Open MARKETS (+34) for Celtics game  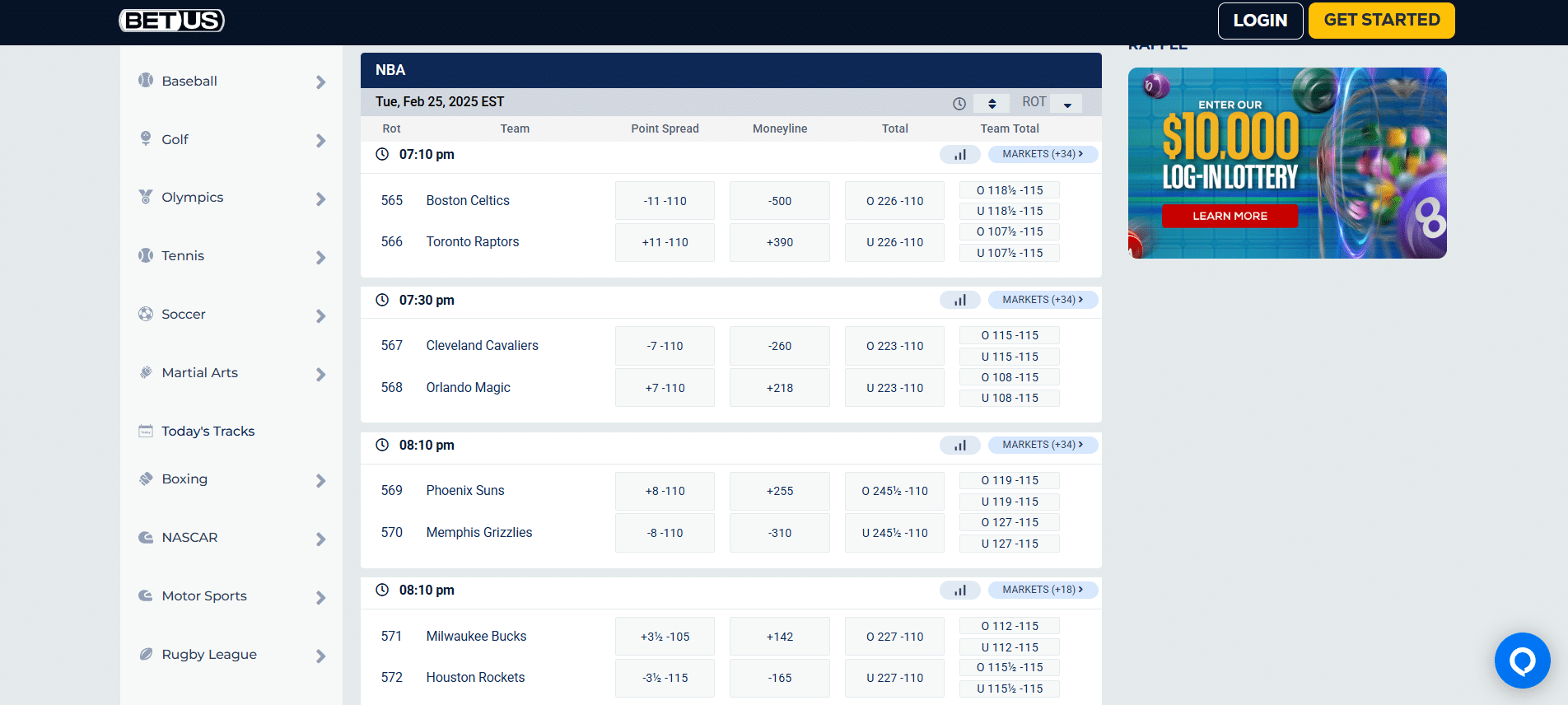pos(1043,154)
